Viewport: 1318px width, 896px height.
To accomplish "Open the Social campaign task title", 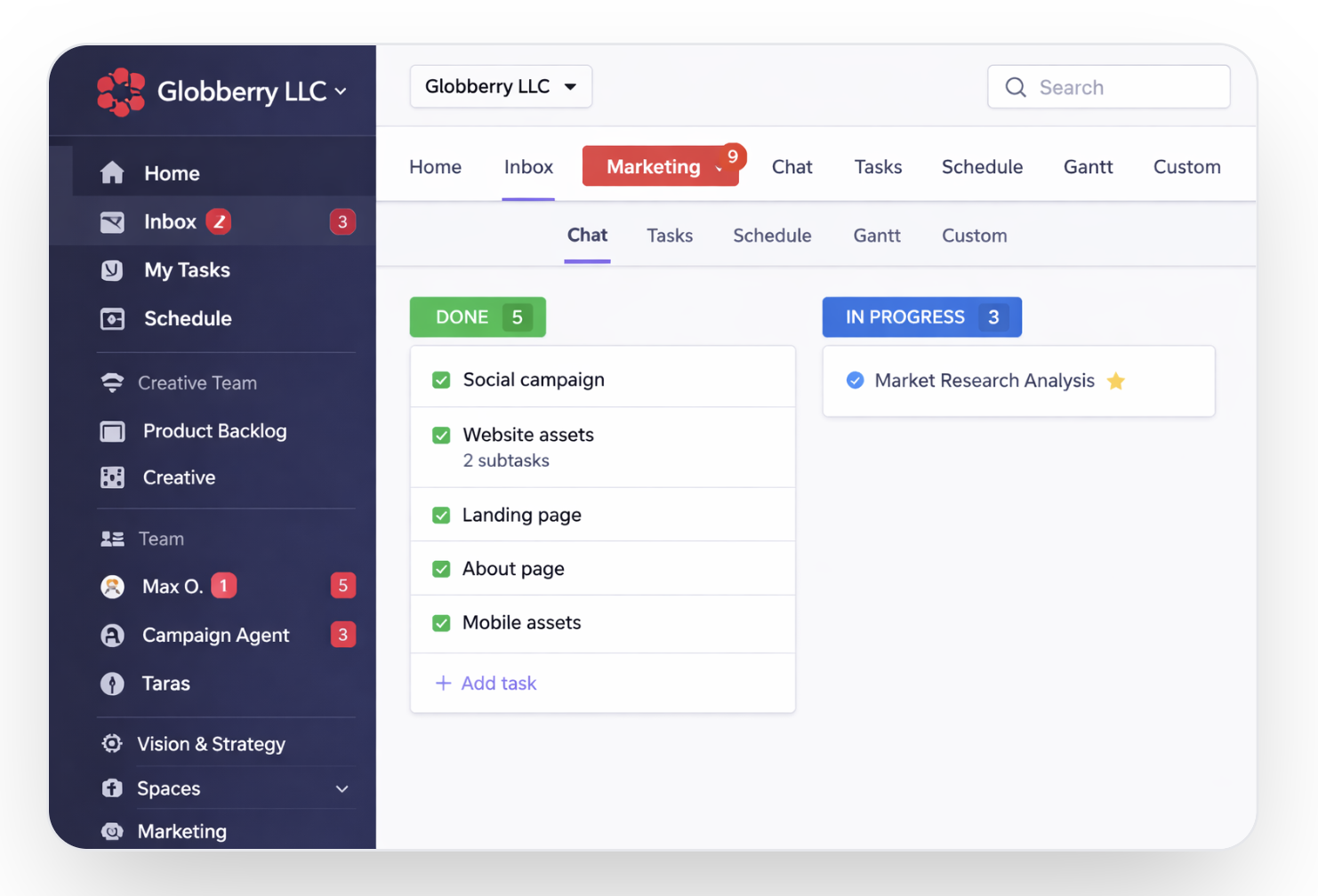I will [x=533, y=380].
